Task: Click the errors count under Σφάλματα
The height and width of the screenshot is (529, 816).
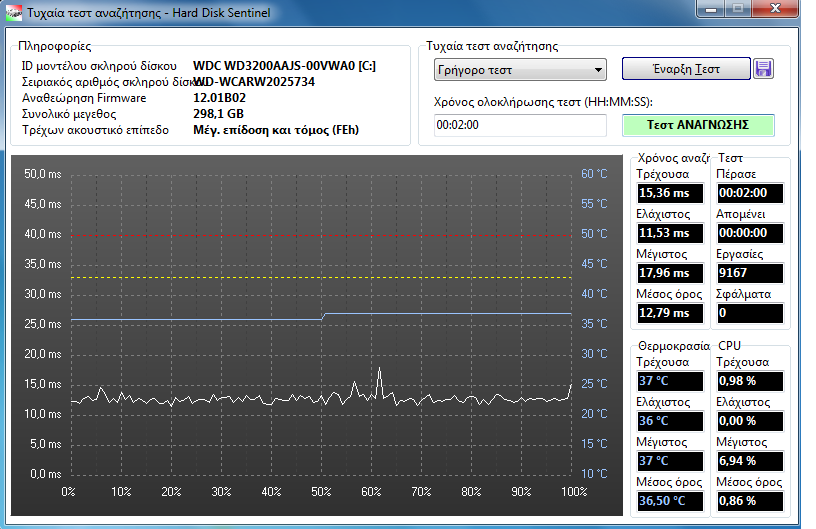Action: point(750,313)
